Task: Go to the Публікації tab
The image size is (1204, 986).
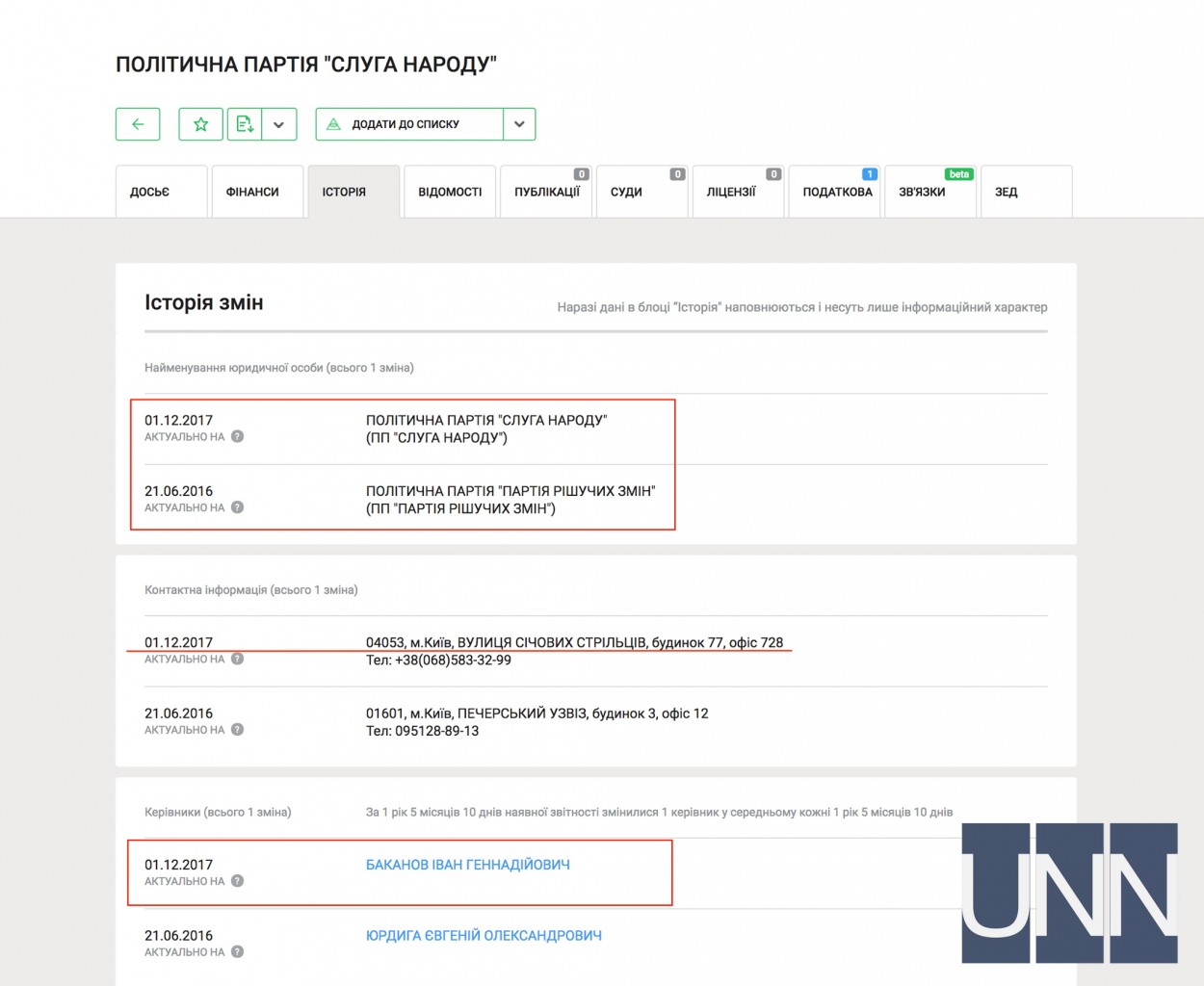Action: tap(546, 192)
